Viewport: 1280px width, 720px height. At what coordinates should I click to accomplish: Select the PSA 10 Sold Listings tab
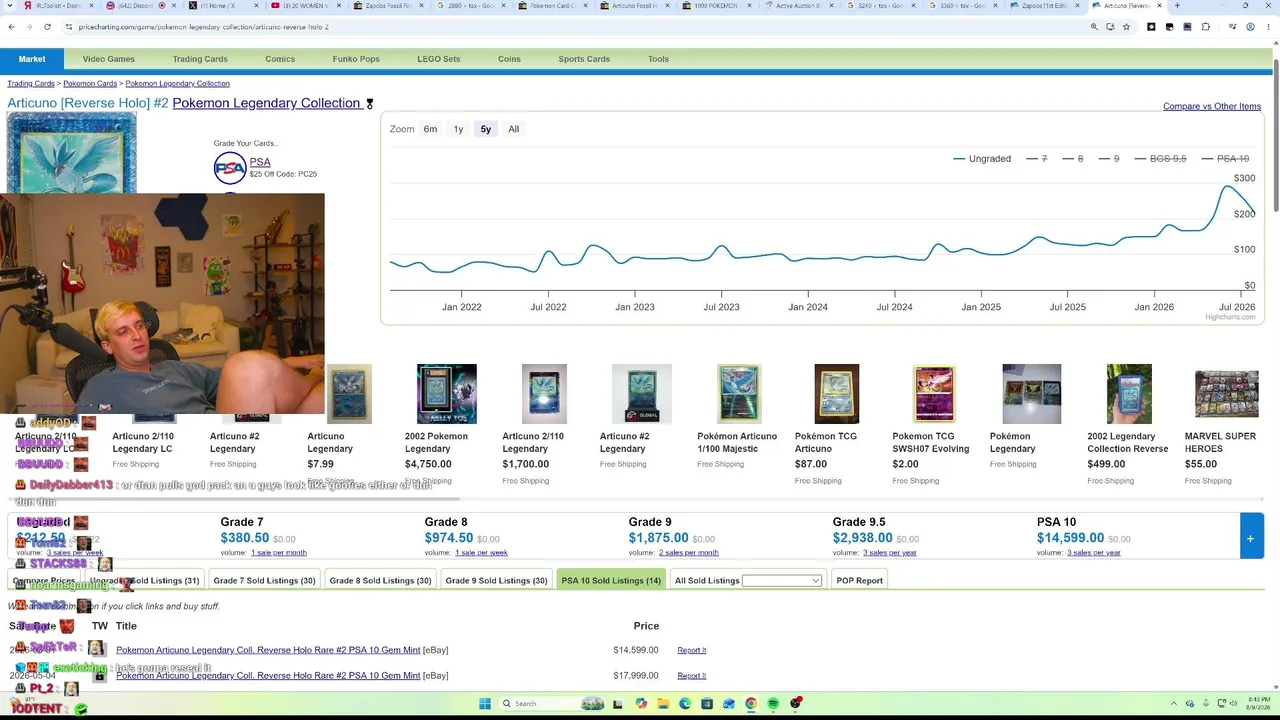coord(611,581)
